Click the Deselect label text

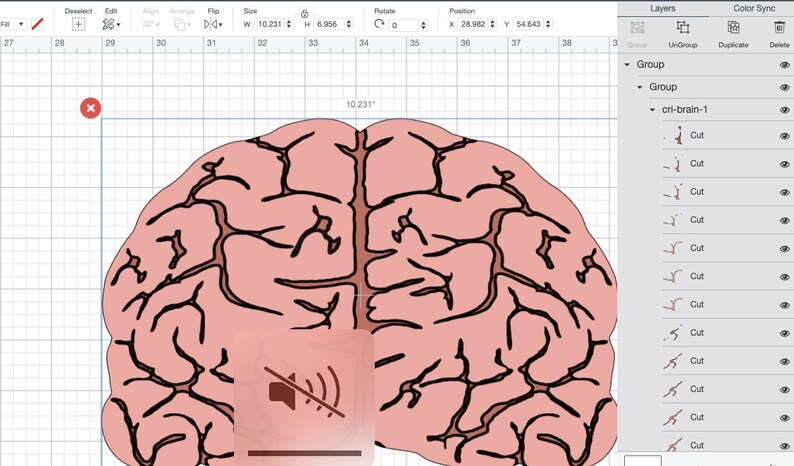pos(78,11)
